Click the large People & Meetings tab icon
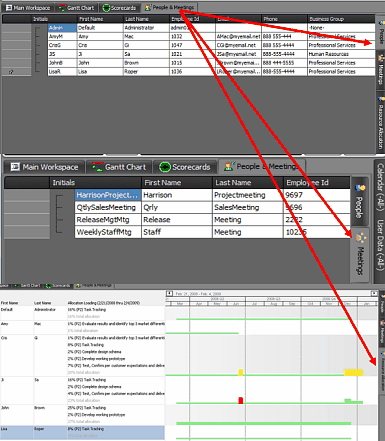This screenshot has height=441, width=385. click(229, 166)
